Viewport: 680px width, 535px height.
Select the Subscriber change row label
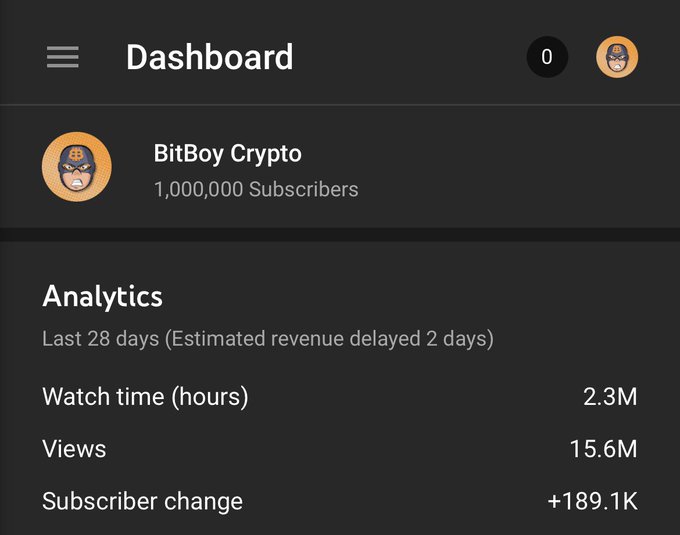(x=142, y=502)
